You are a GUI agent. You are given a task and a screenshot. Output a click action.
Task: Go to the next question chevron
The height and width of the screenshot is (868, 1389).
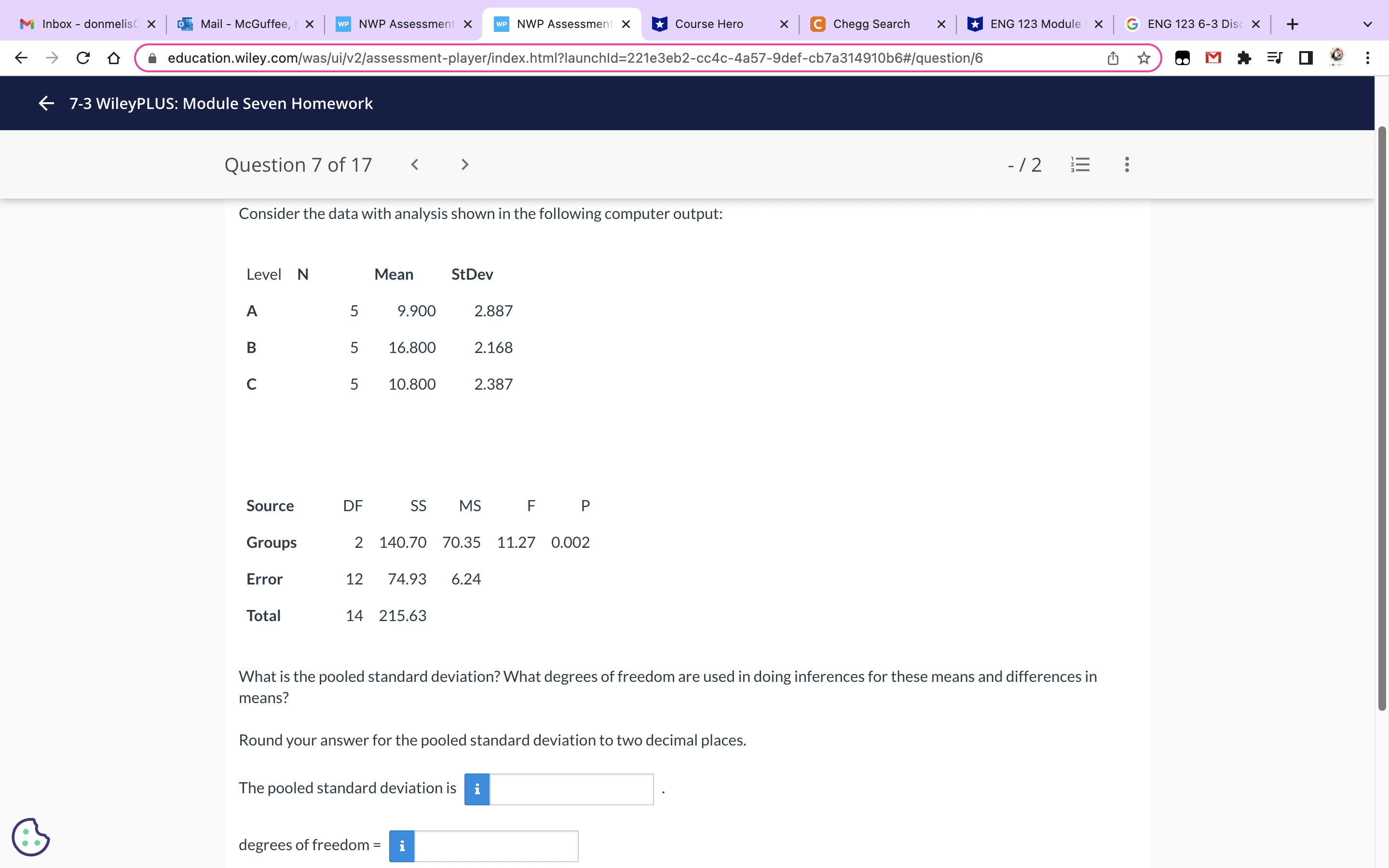click(465, 165)
